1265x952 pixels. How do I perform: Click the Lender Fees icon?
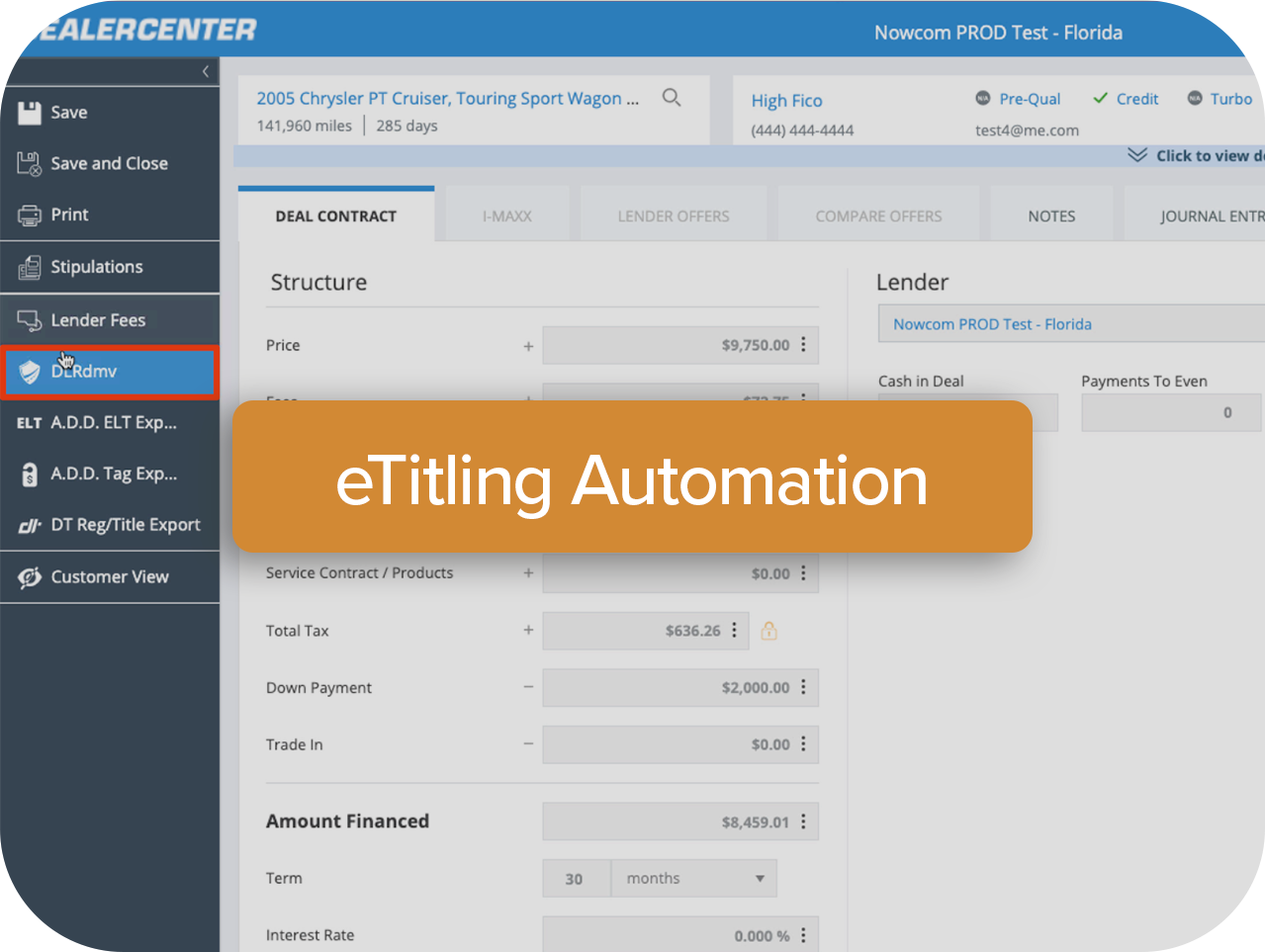29,320
